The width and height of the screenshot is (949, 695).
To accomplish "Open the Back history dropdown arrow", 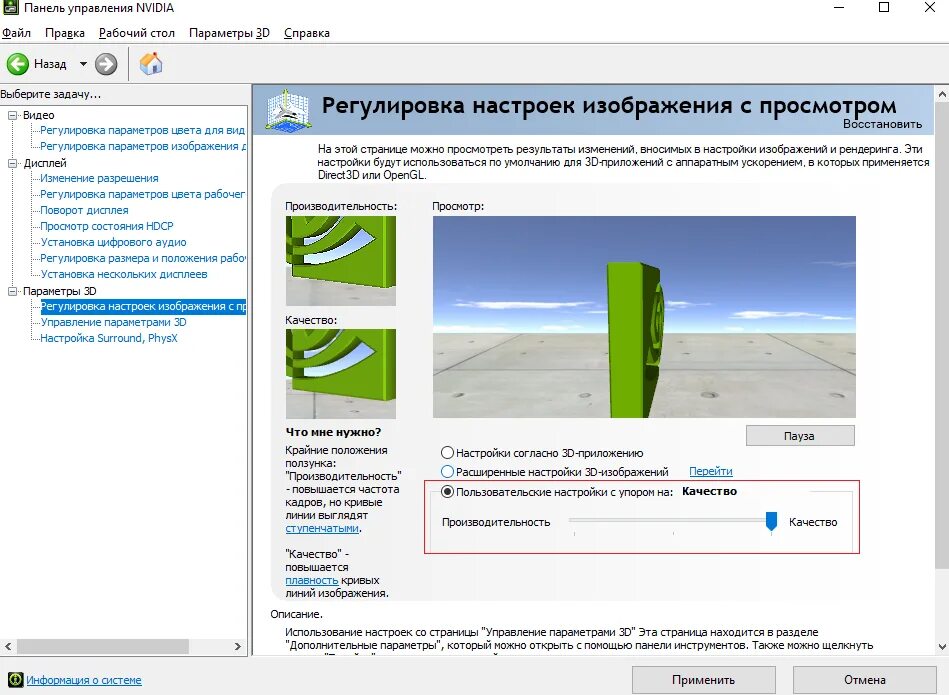I will 84,64.
